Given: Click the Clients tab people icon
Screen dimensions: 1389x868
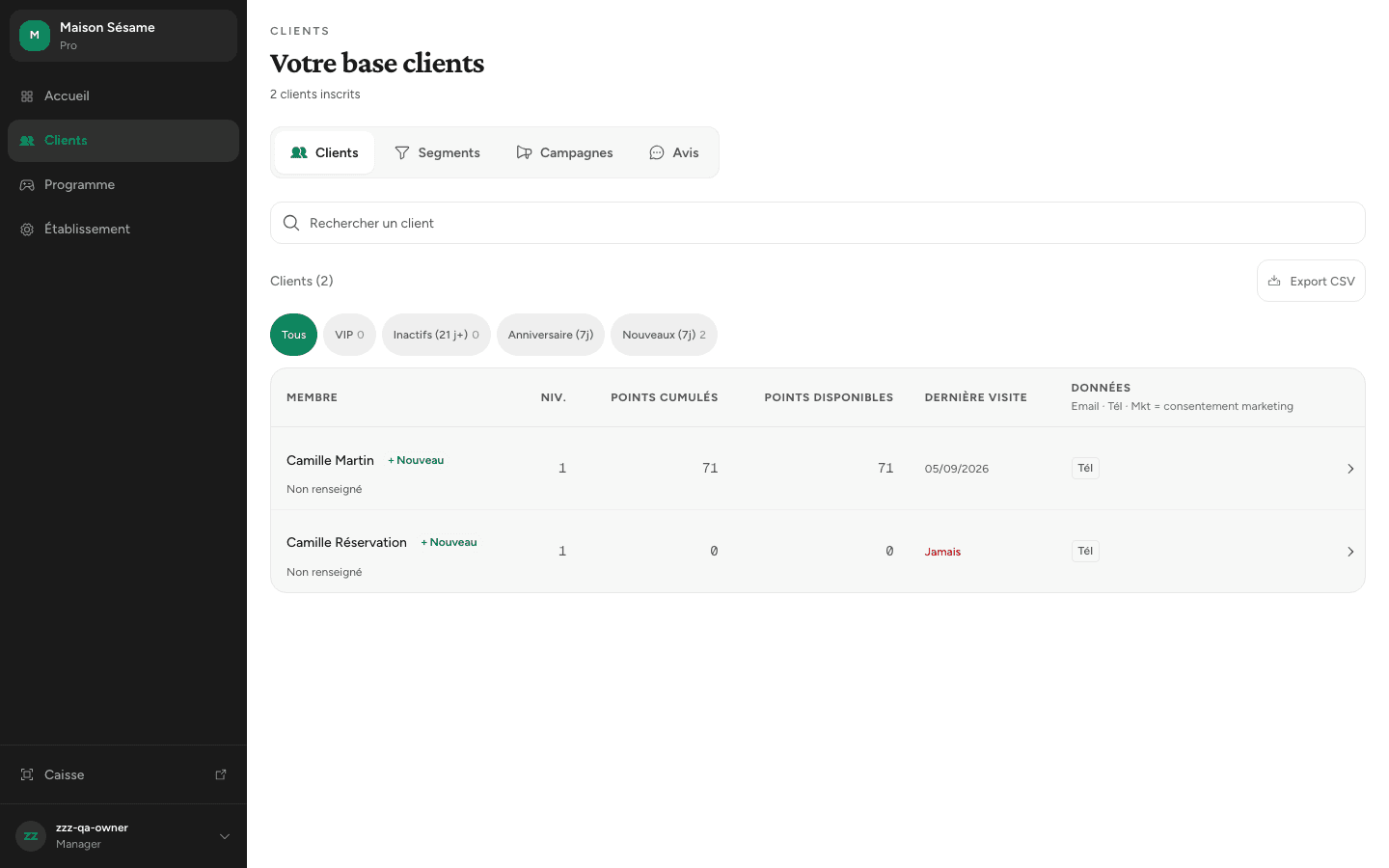Looking at the screenshot, I should tap(299, 152).
